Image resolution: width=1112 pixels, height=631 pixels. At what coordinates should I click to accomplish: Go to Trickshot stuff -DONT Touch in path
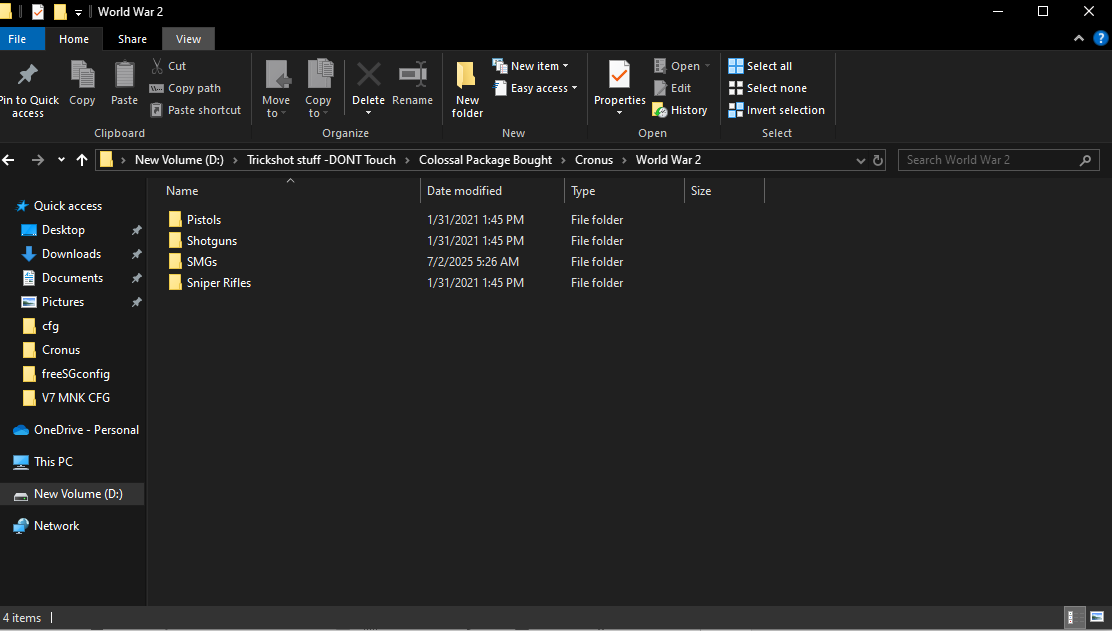(321, 160)
